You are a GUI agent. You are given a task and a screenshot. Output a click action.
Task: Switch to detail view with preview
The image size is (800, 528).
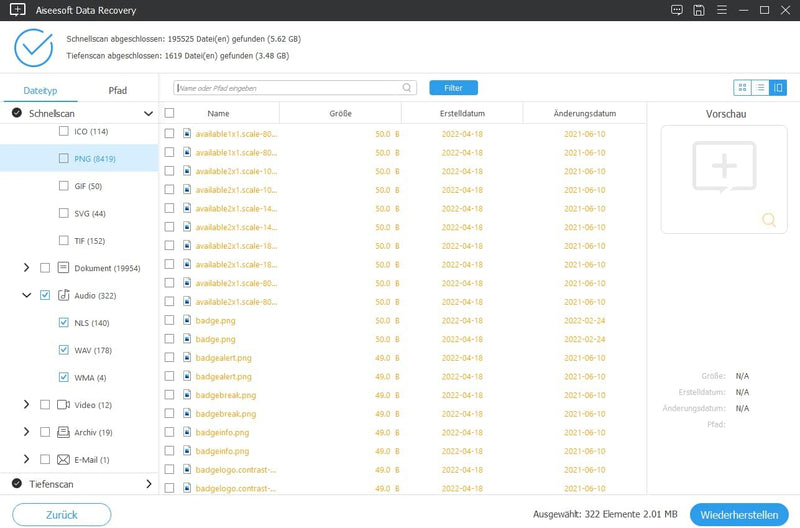tap(777, 88)
